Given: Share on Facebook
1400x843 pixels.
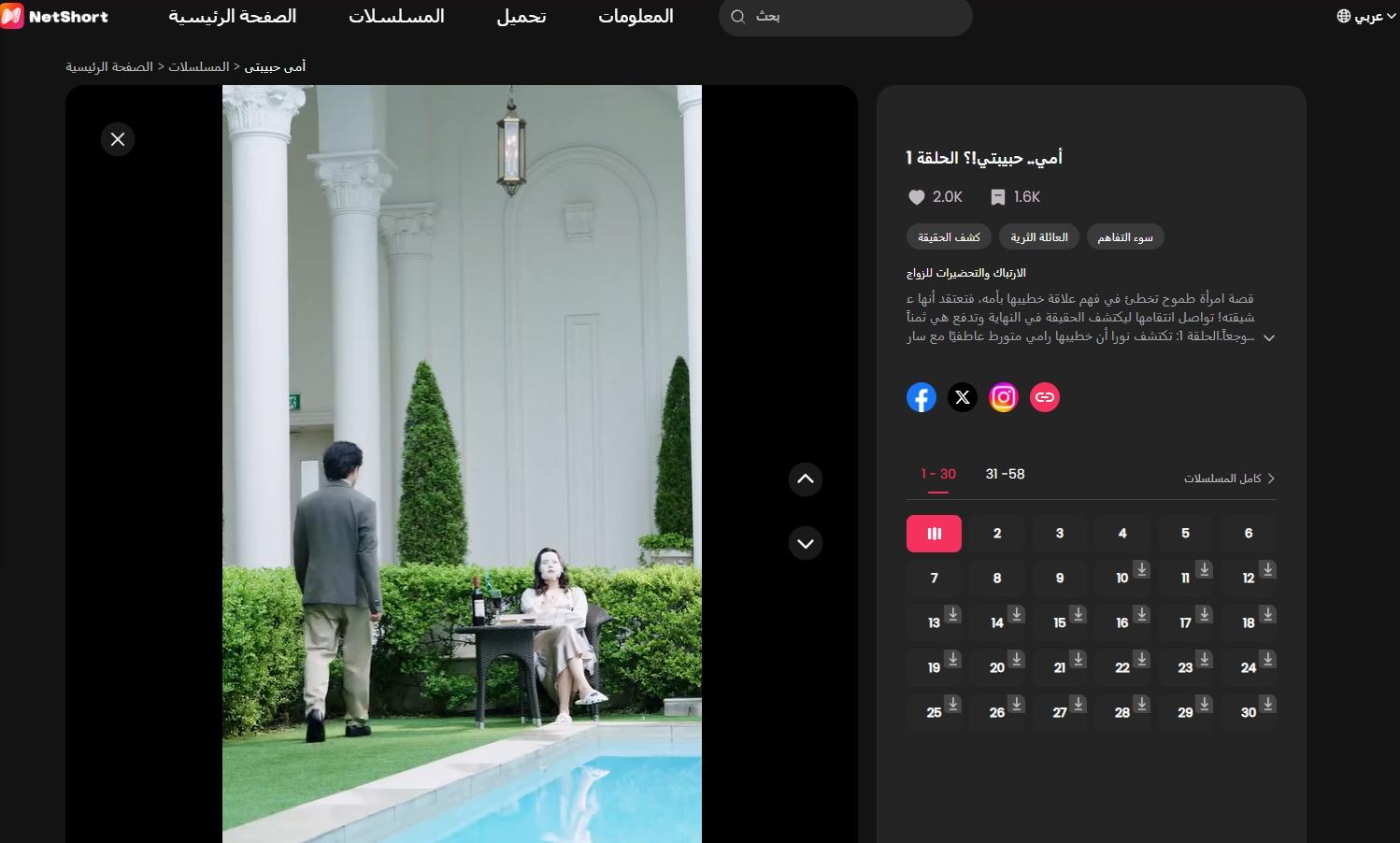Looking at the screenshot, I should (921, 397).
